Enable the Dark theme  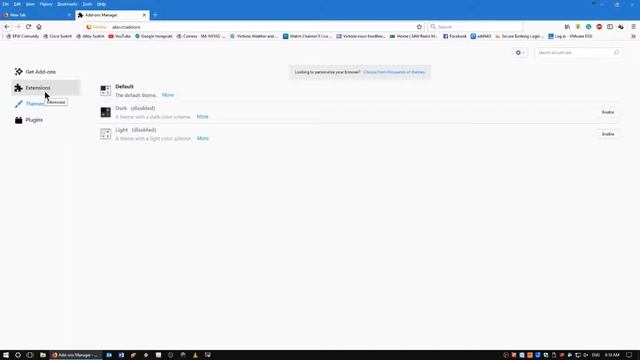click(x=608, y=112)
